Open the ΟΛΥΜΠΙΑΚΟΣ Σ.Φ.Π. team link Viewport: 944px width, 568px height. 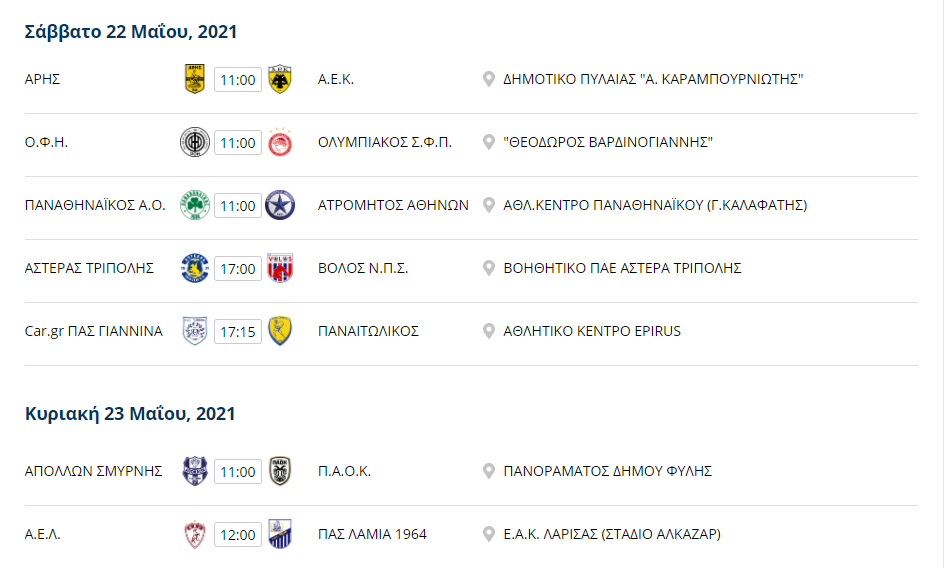coord(385,142)
